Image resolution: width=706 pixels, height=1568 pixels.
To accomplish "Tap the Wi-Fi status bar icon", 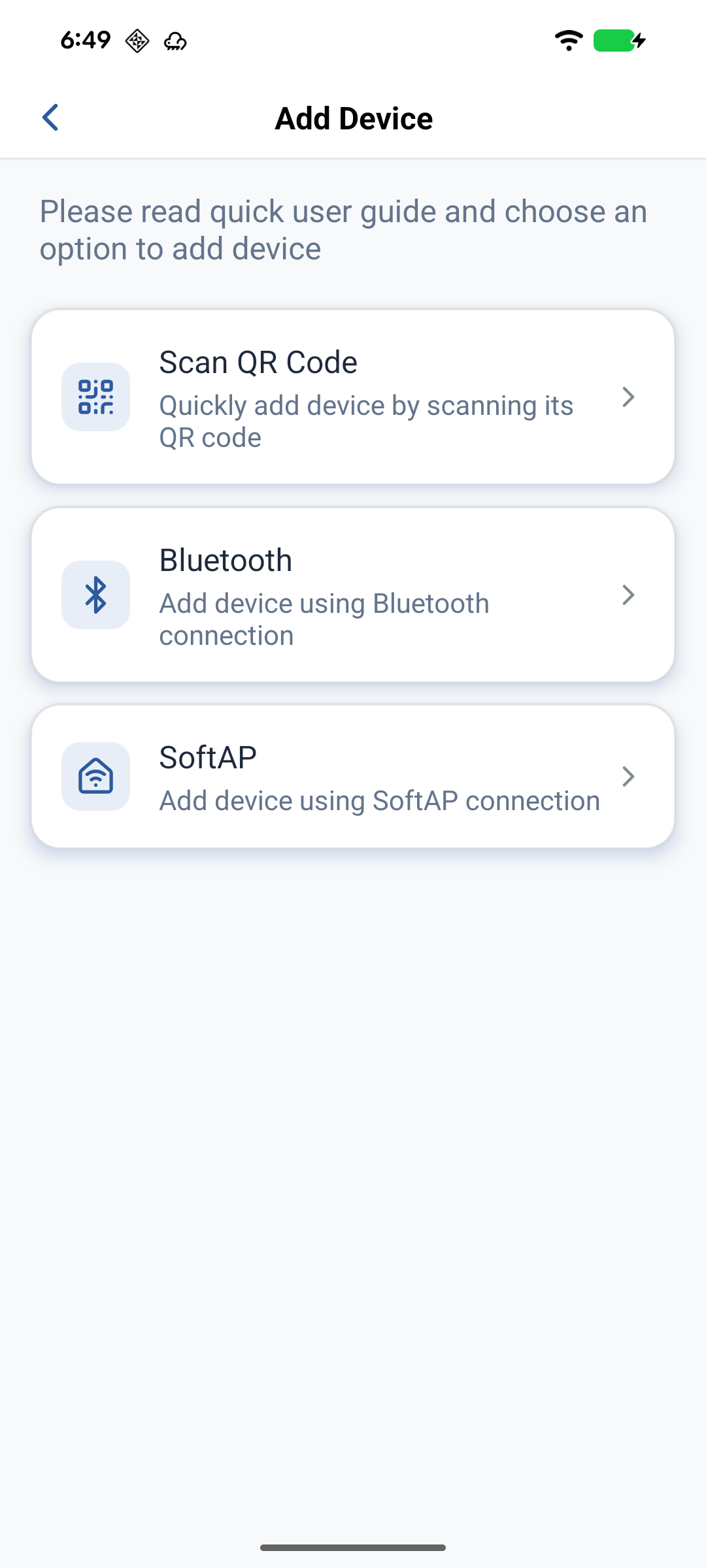I will (569, 41).
